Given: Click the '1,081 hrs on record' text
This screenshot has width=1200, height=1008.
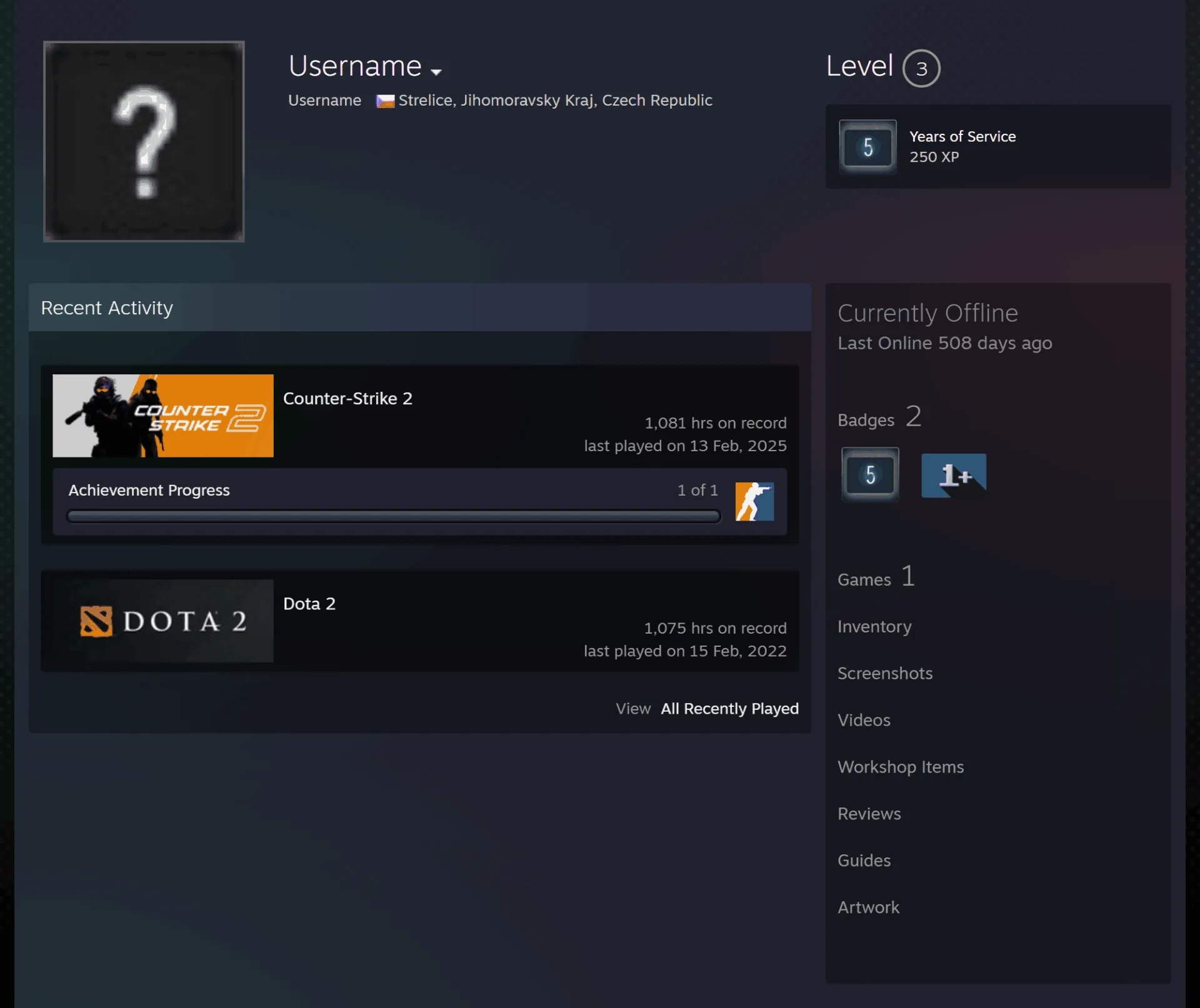Looking at the screenshot, I should coord(716,423).
